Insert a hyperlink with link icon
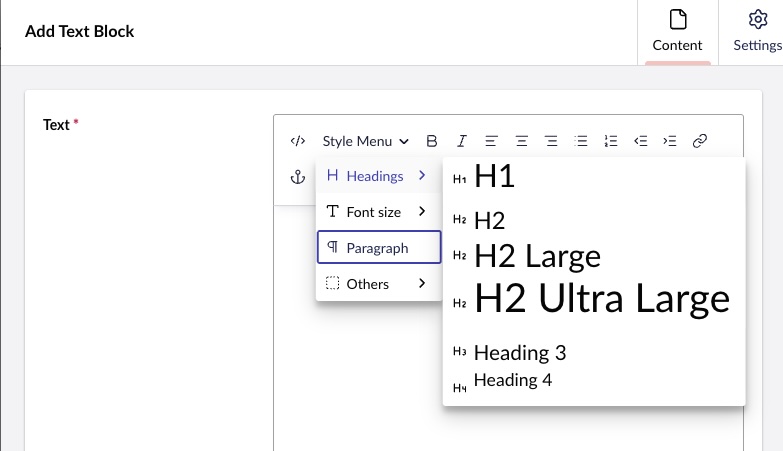783x451 pixels. coord(700,141)
